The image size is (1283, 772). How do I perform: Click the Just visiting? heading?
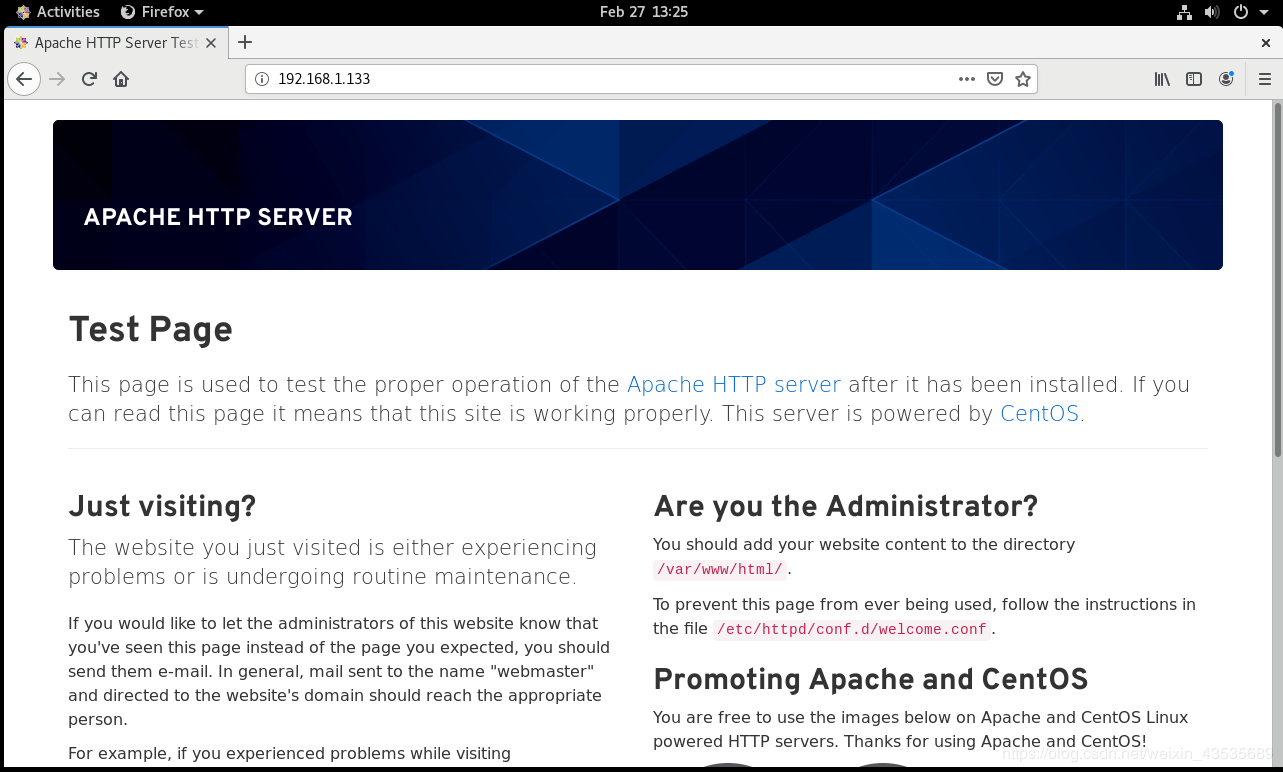[x=162, y=506]
